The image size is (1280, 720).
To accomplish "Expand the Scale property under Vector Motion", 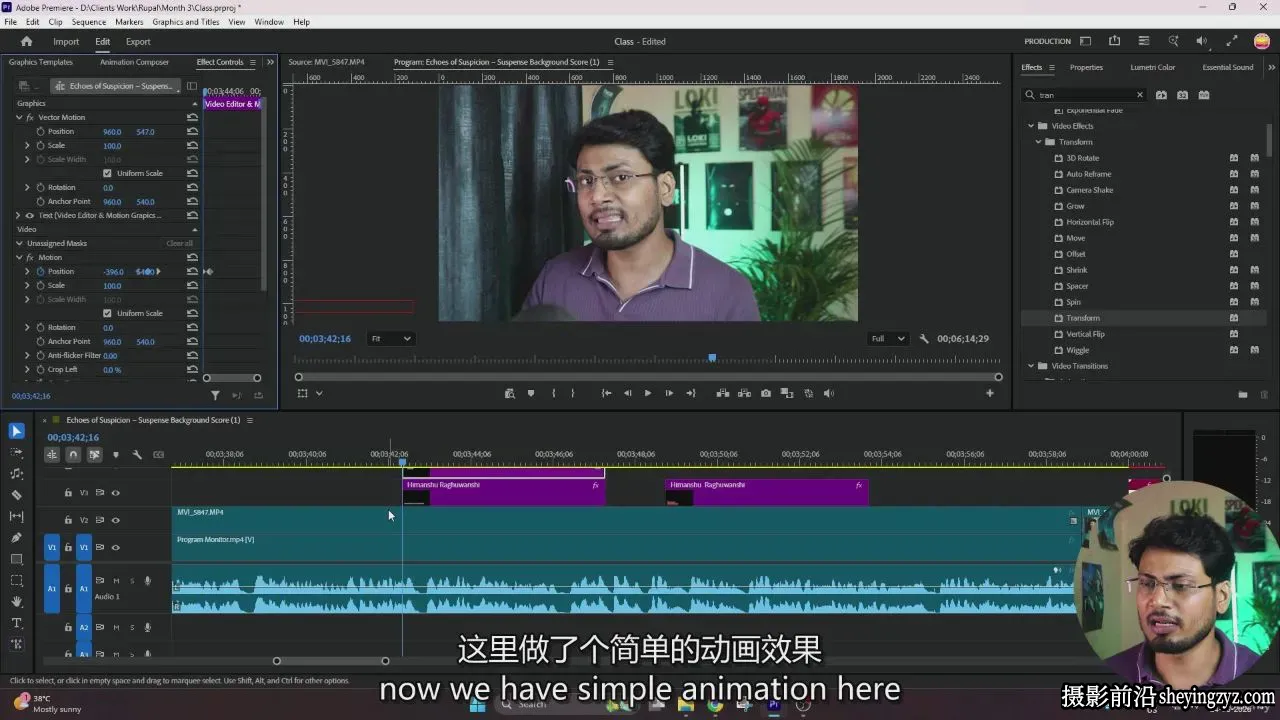I will click(x=27, y=146).
